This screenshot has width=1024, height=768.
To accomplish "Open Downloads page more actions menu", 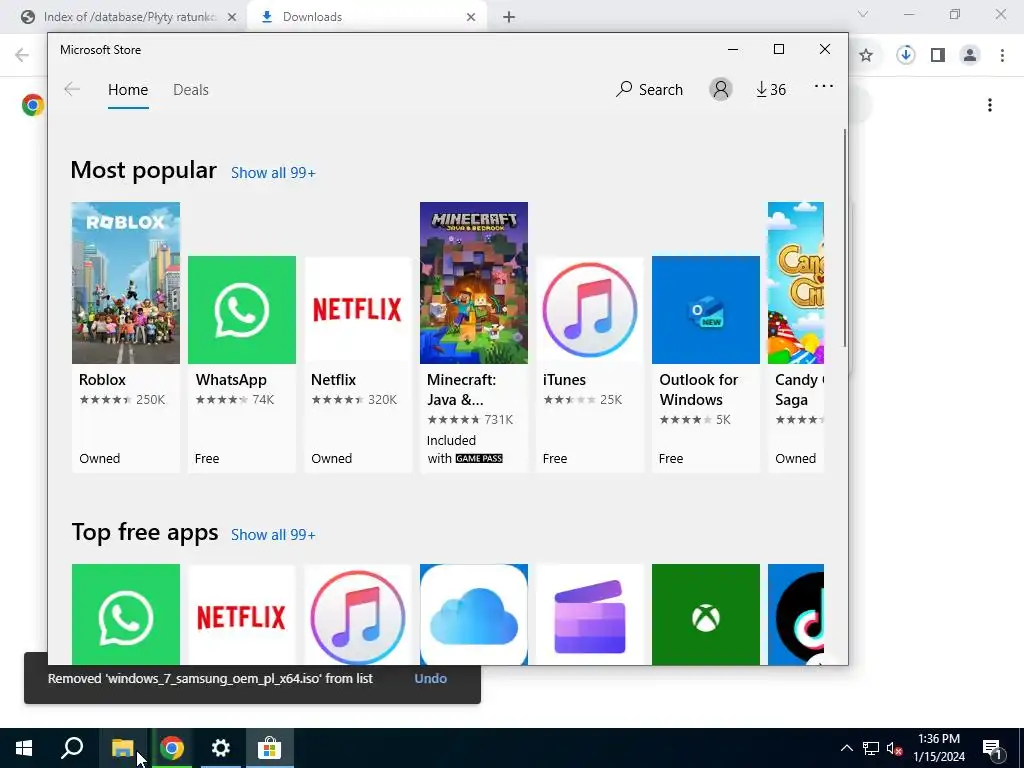I will pyautogui.click(x=990, y=105).
